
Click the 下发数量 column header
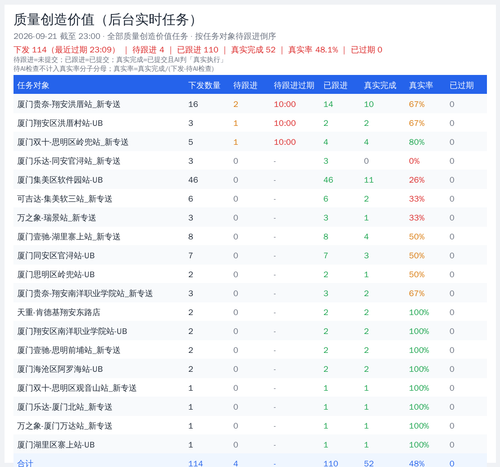[x=204, y=85]
